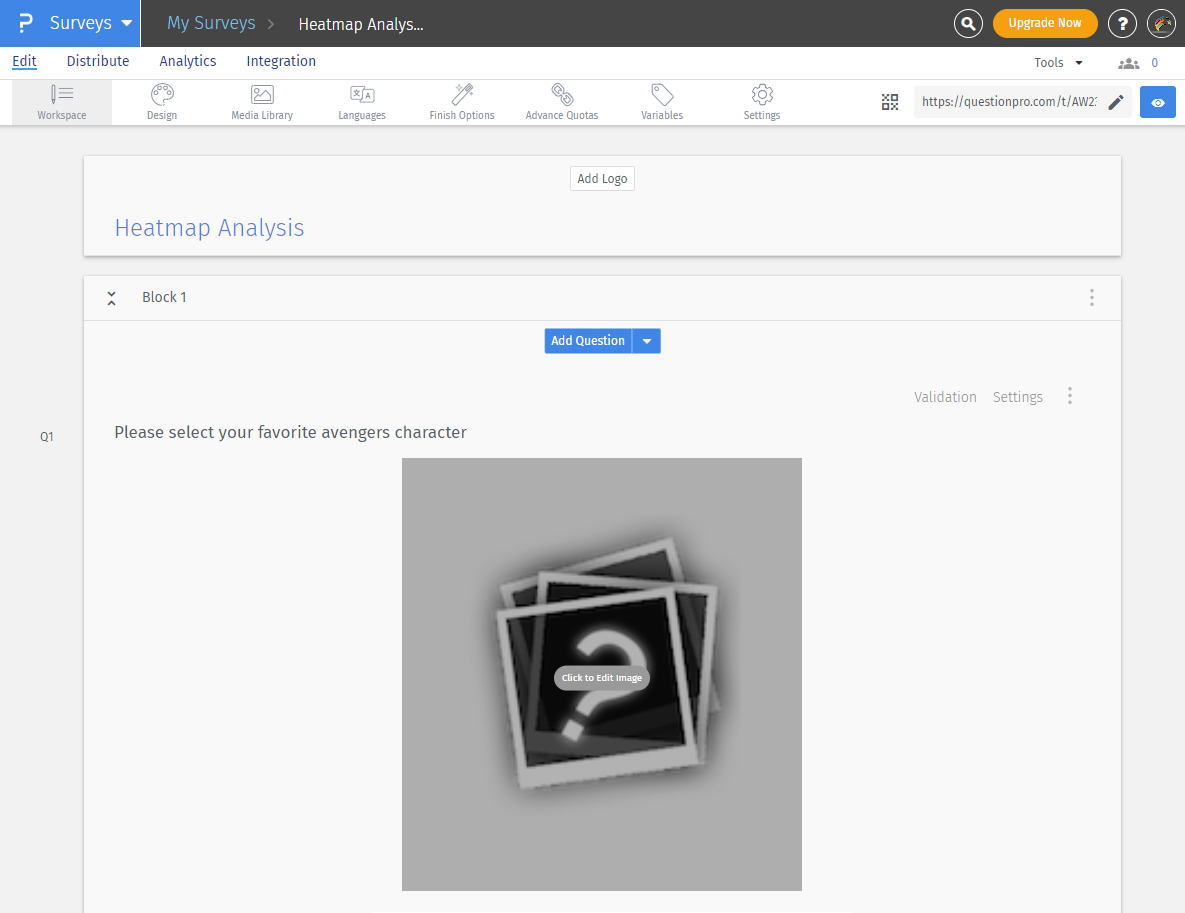
Task: Open the Add Question dropdown arrow
Action: (647, 340)
